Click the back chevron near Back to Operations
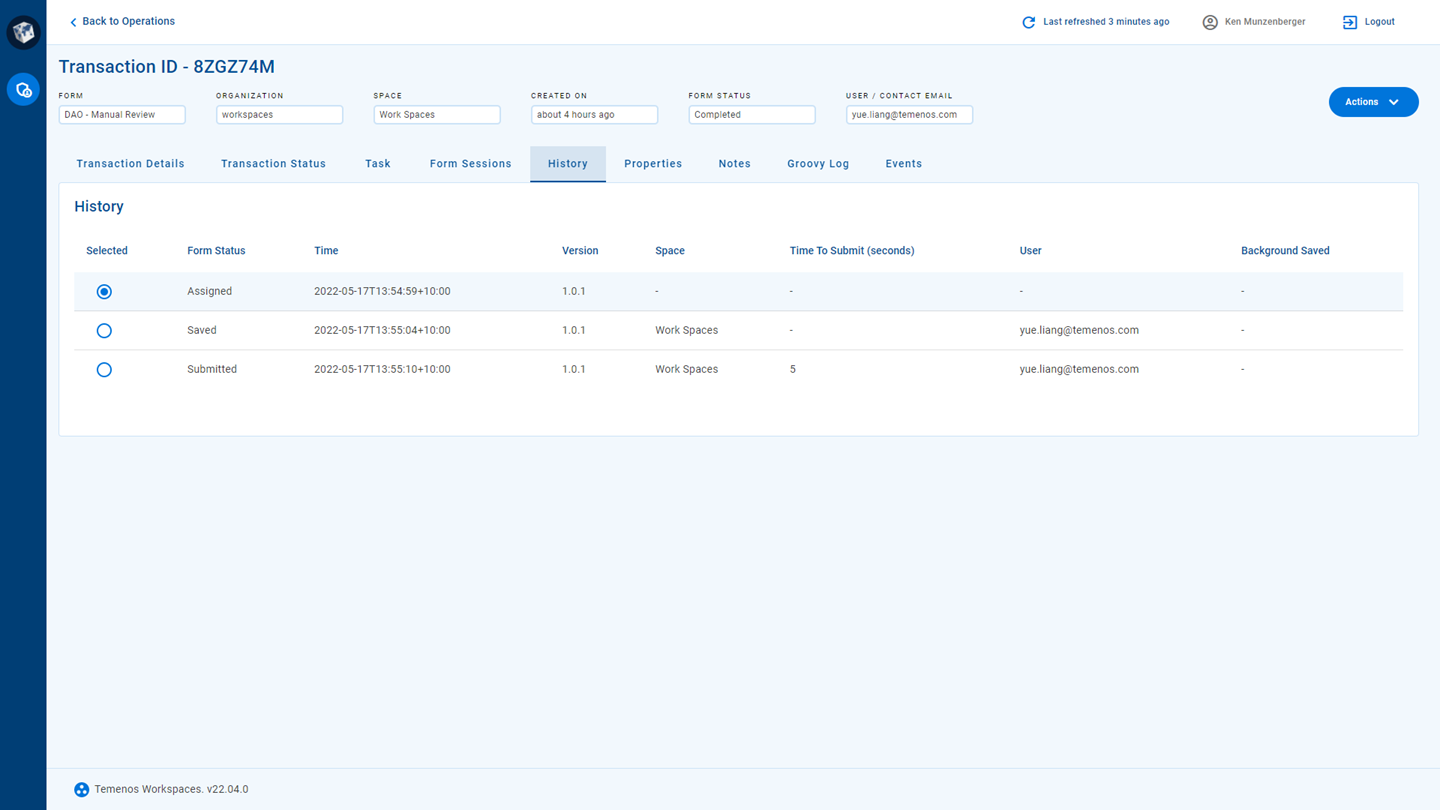The height and width of the screenshot is (810, 1440). [73, 22]
